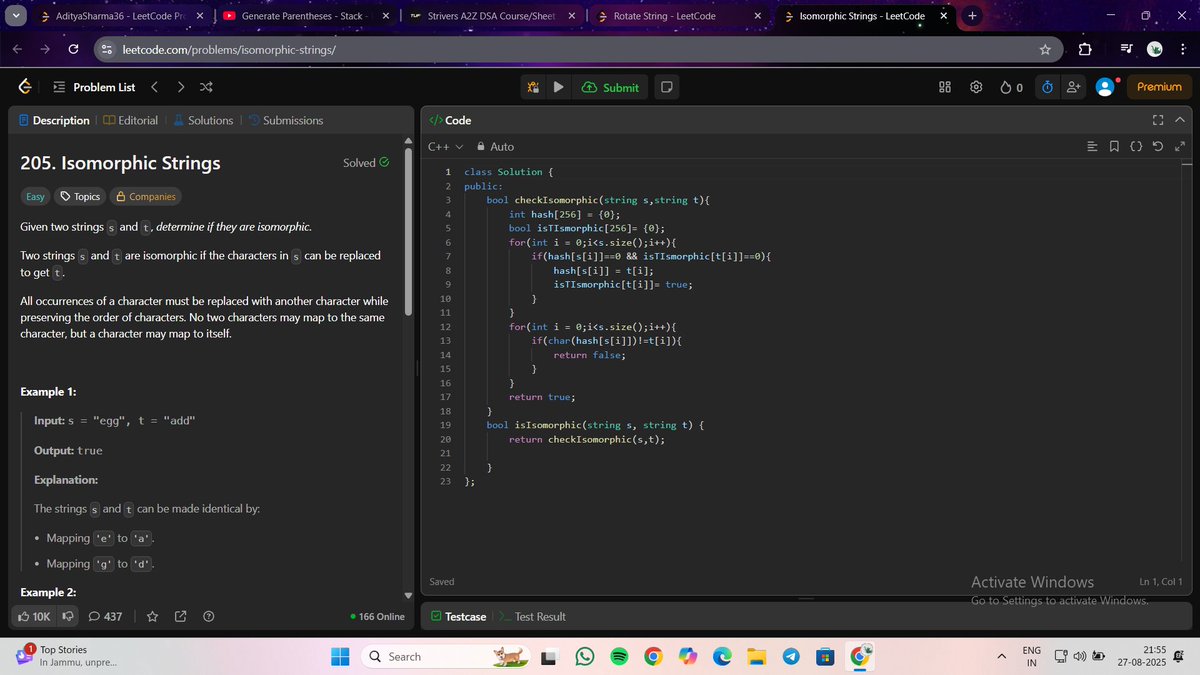Like the problem with 10K thumbs up
The image size is (1200, 675).
(35, 616)
